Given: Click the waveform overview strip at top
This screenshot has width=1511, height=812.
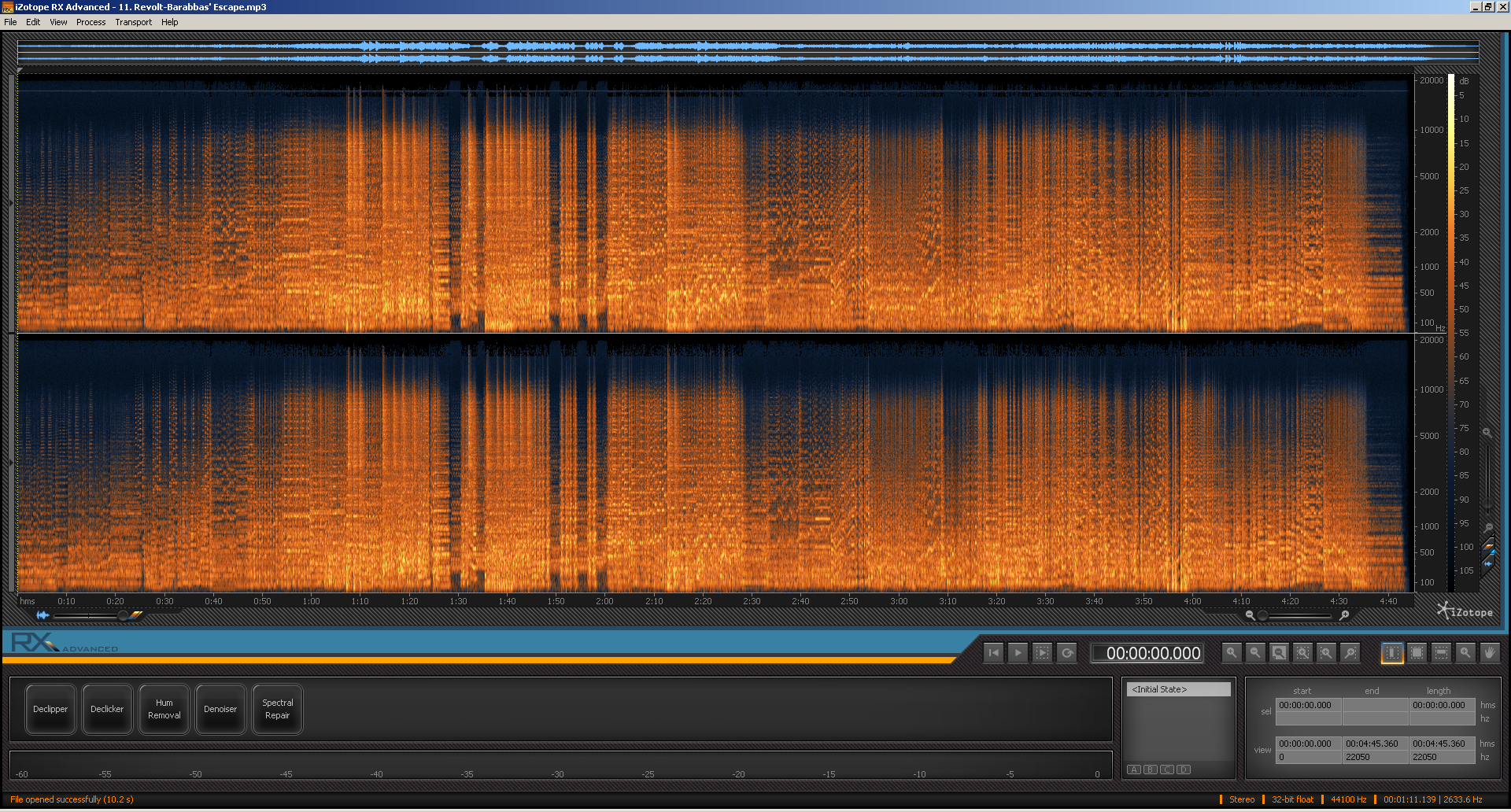Looking at the screenshot, I should pos(748,52).
